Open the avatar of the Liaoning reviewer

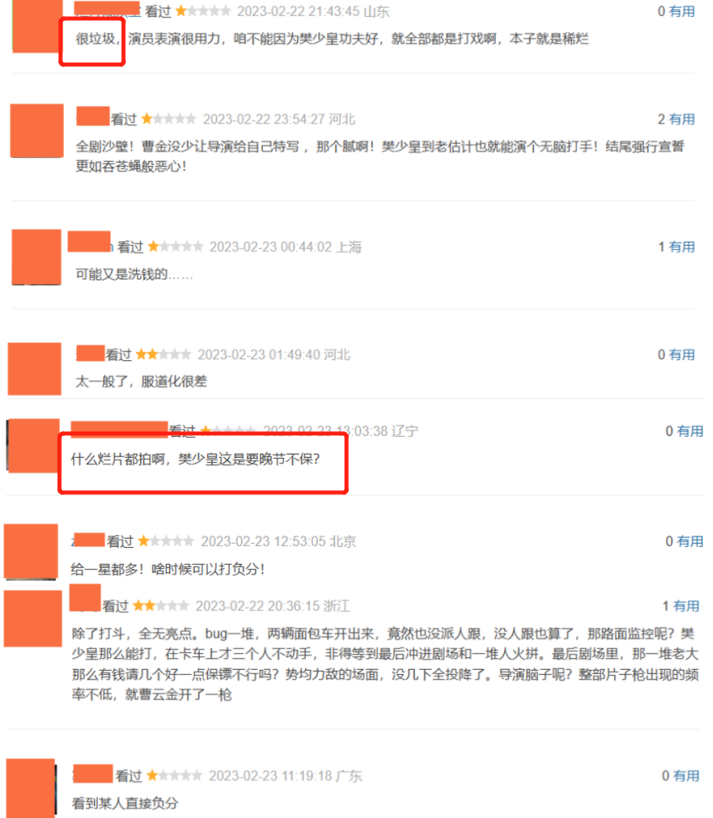click(33, 446)
